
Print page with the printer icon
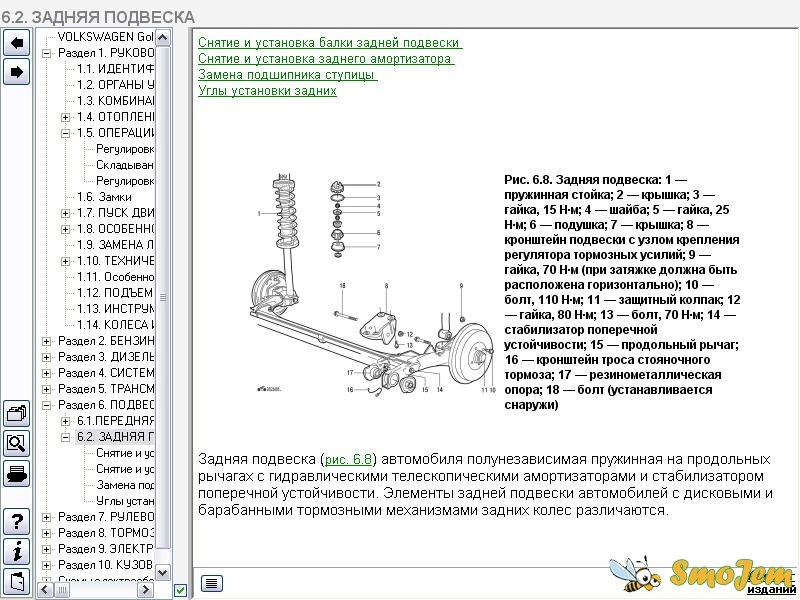17,473
